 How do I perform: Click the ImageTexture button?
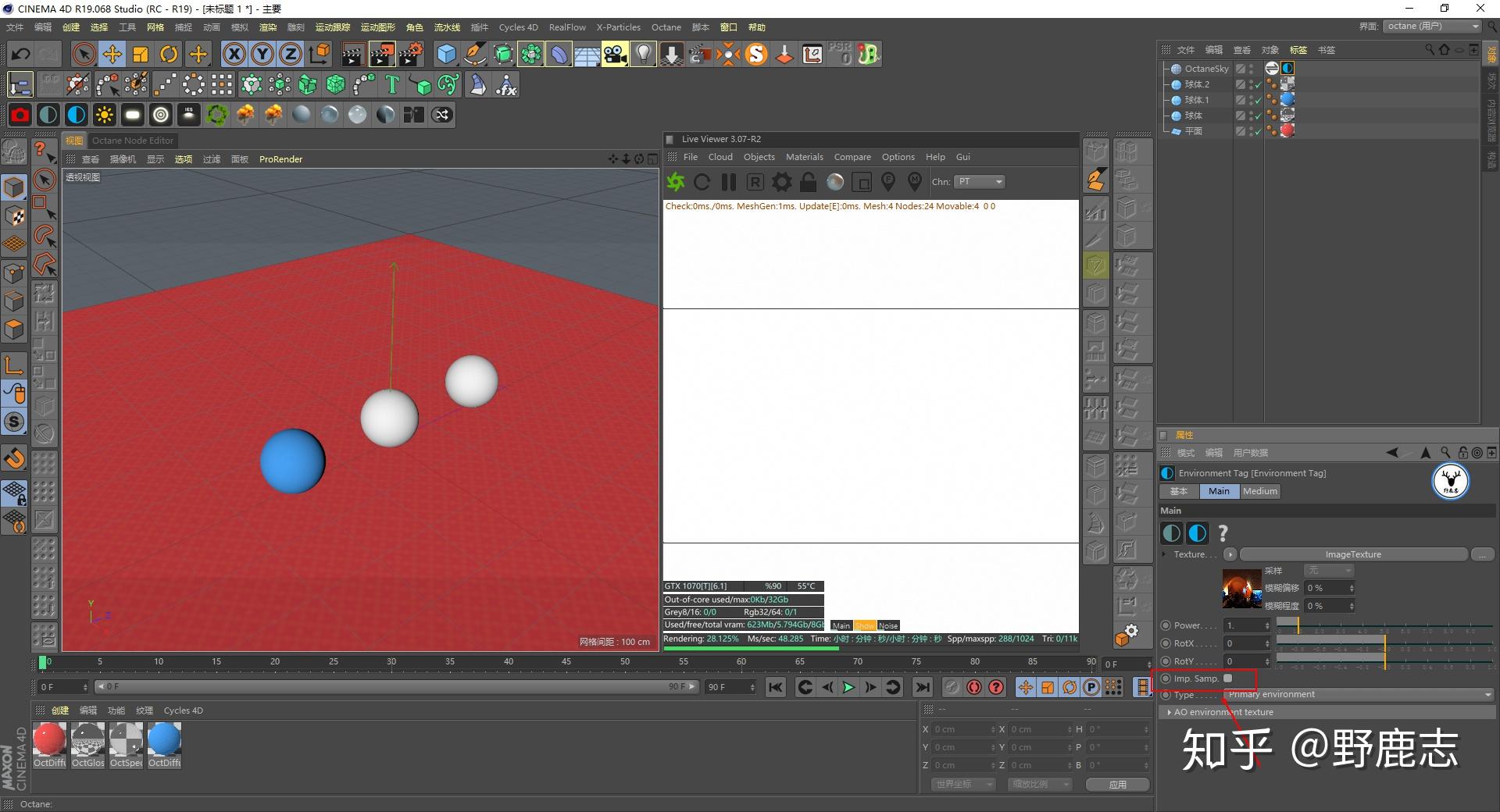[x=1352, y=554]
